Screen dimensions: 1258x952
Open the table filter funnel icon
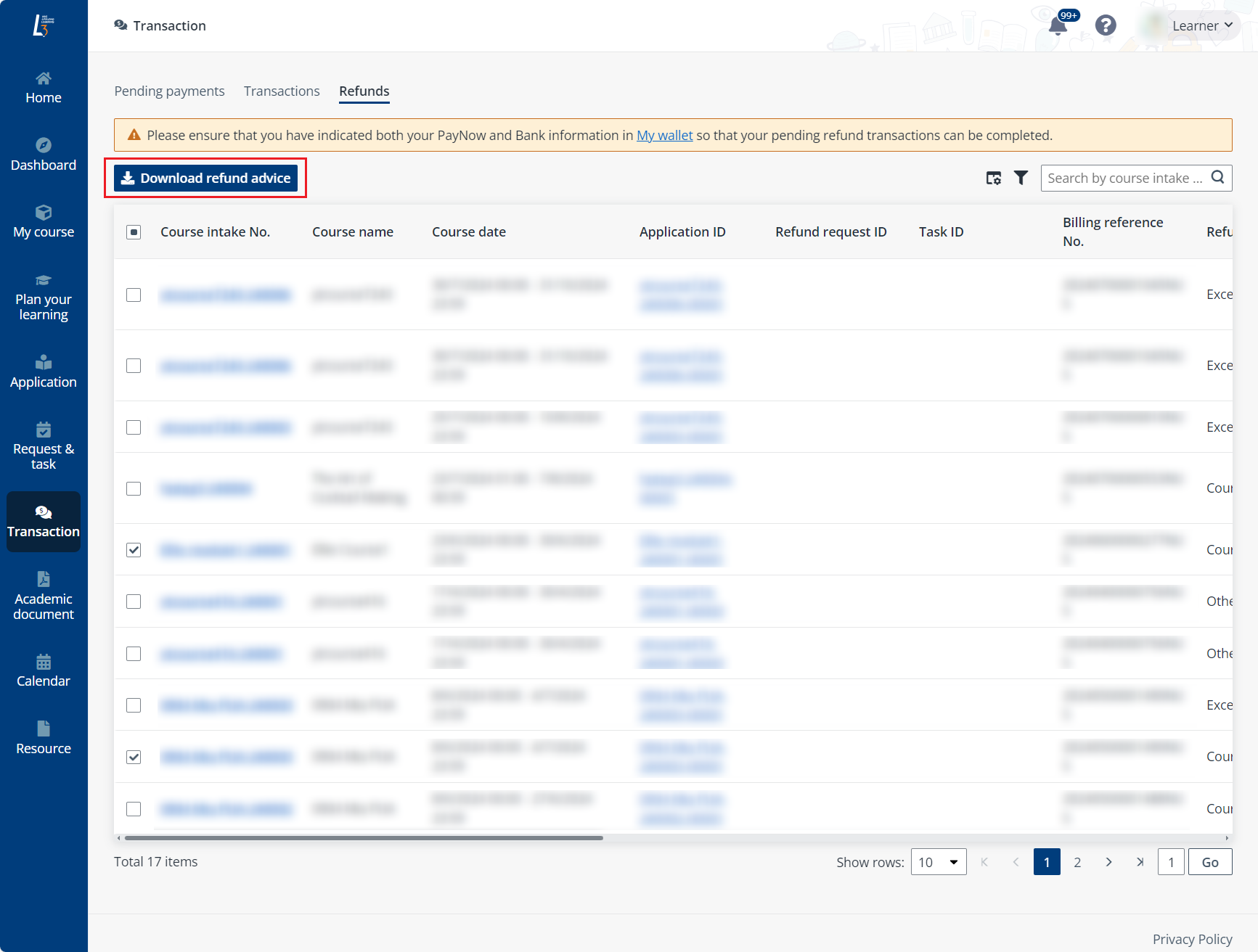[1021, 178]
